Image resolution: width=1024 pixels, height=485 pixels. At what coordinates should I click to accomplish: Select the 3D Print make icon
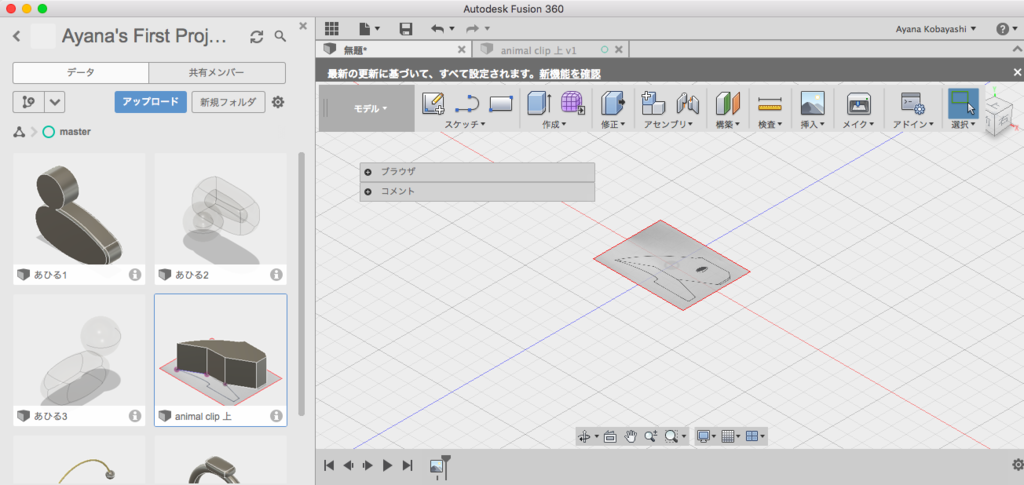pyautogui.click(x=859, y=104)
